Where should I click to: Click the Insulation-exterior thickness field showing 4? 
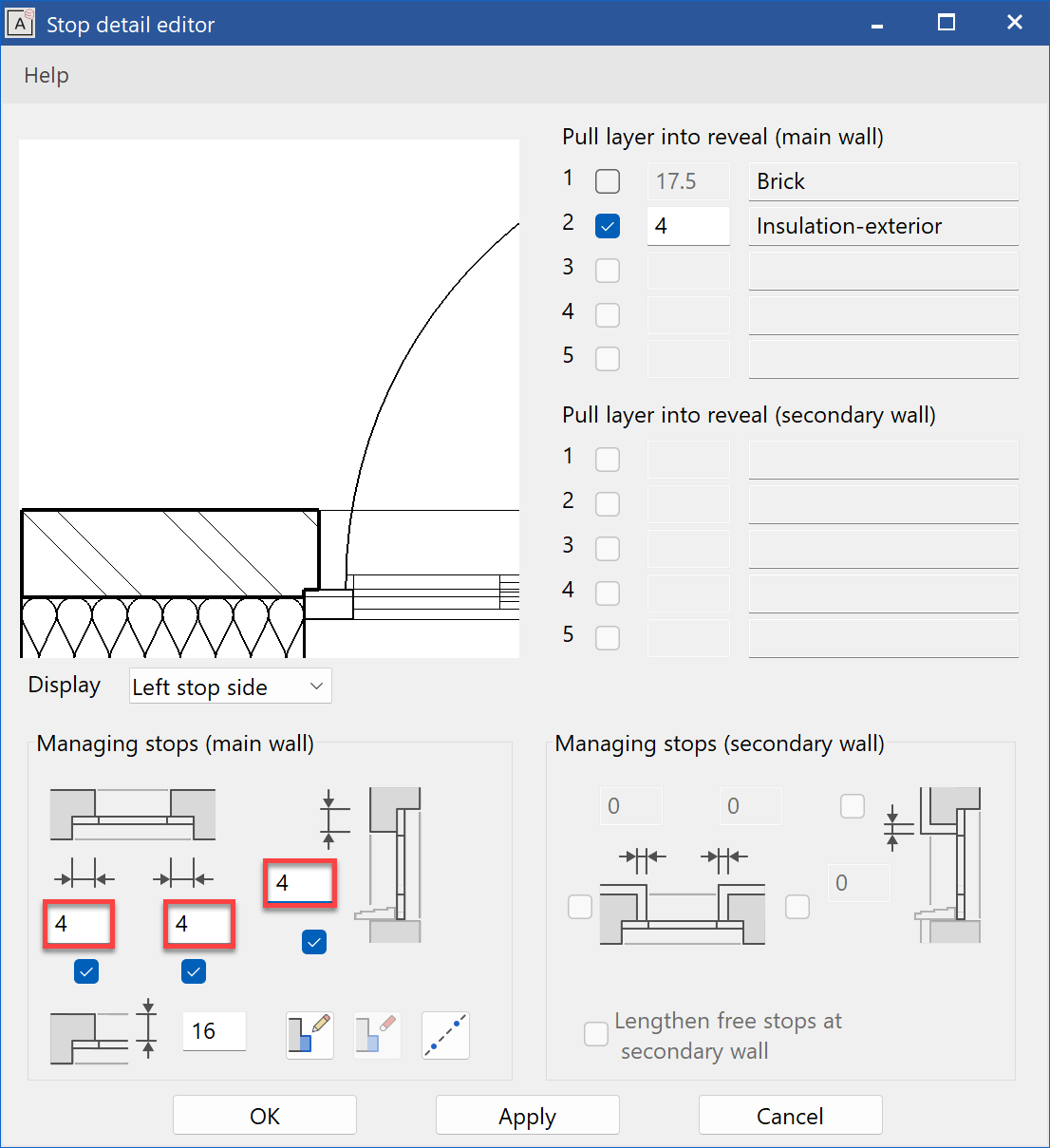click(x=687, y=226)
